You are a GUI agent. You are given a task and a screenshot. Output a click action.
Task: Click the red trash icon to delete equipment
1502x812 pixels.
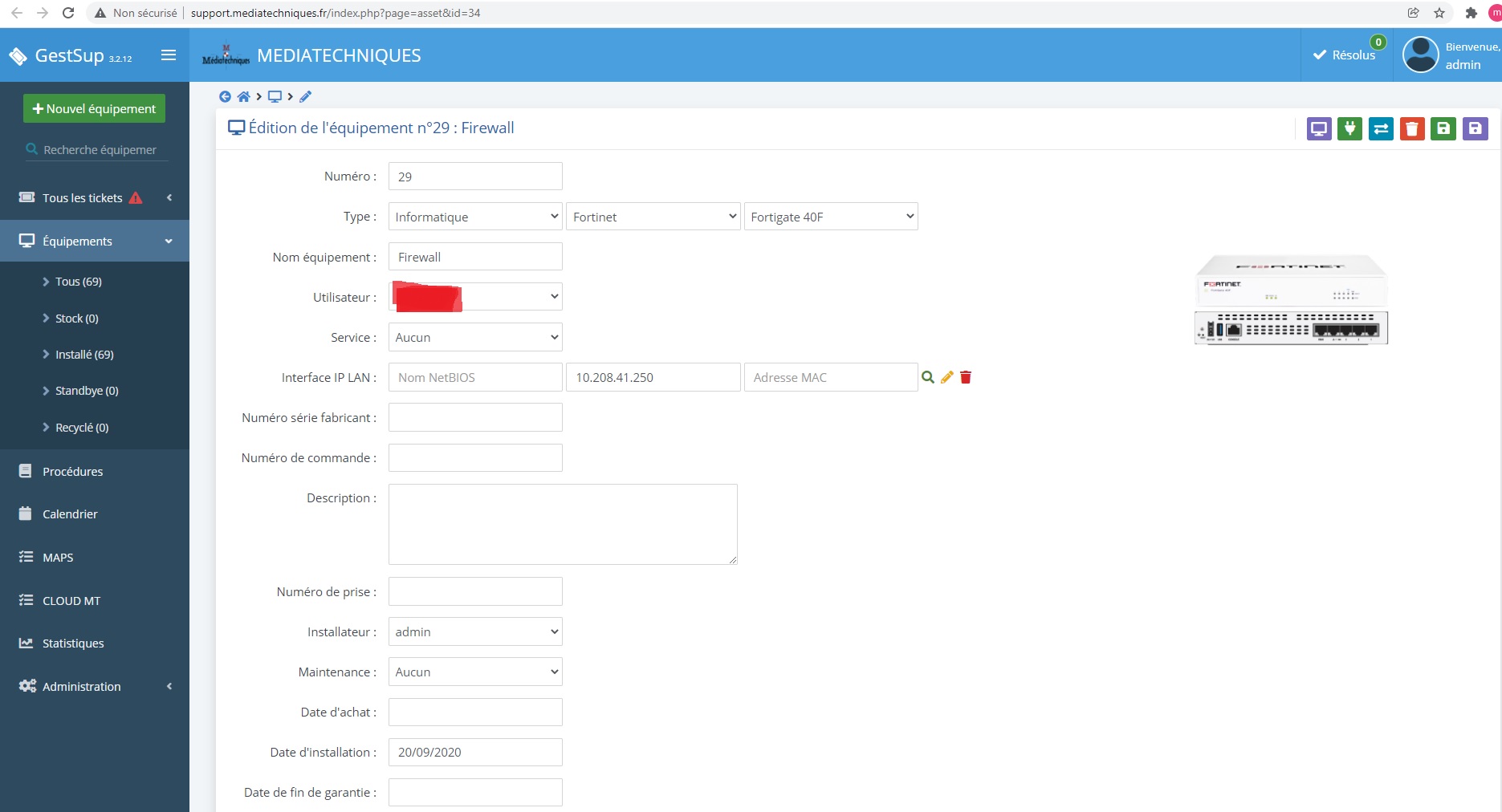(1412, 128)
